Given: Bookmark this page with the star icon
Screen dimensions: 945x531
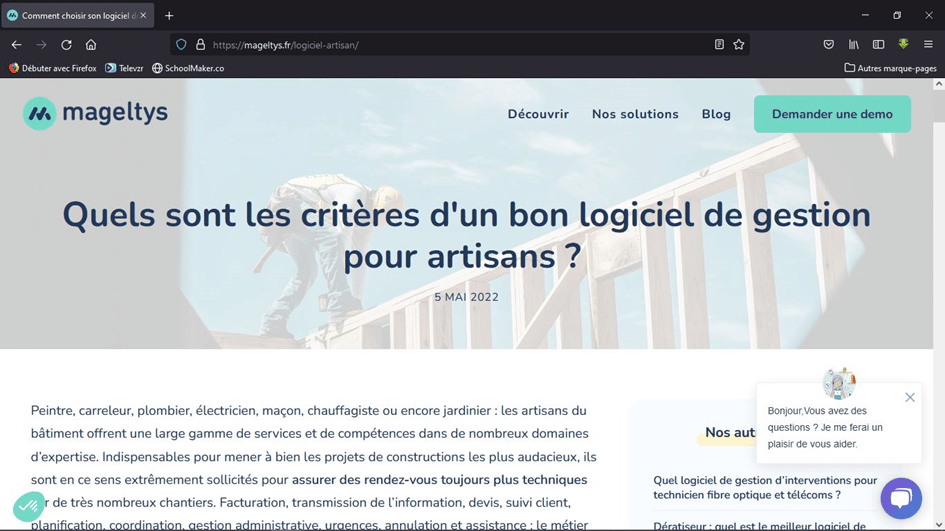Looking at the screenshot, I should pos(739,45).
